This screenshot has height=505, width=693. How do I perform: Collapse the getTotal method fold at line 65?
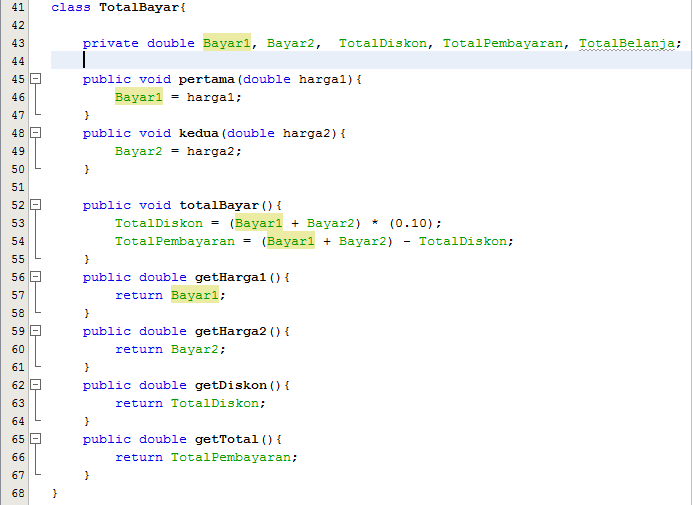(35, 439)
